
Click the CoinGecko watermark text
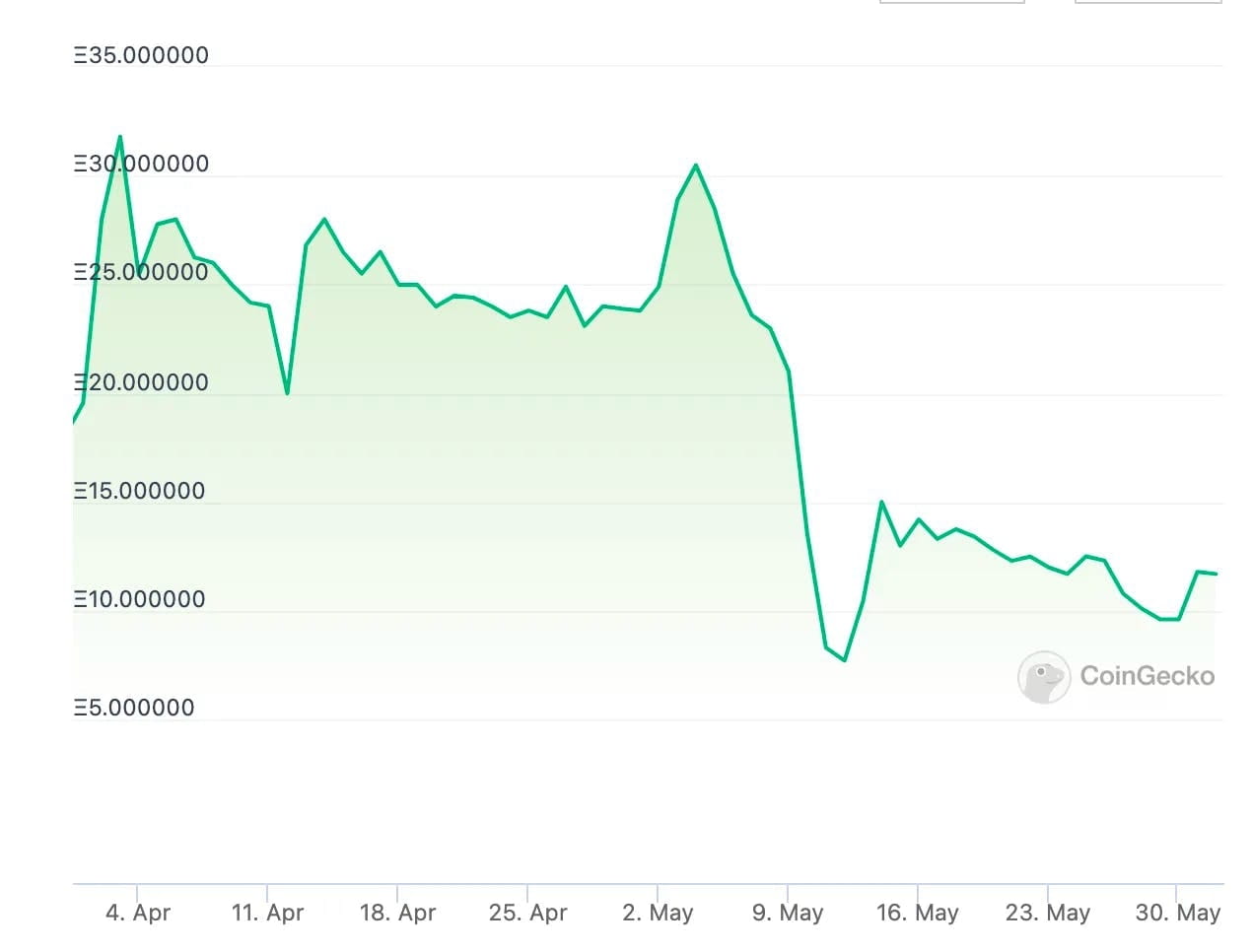[1148, 676]
